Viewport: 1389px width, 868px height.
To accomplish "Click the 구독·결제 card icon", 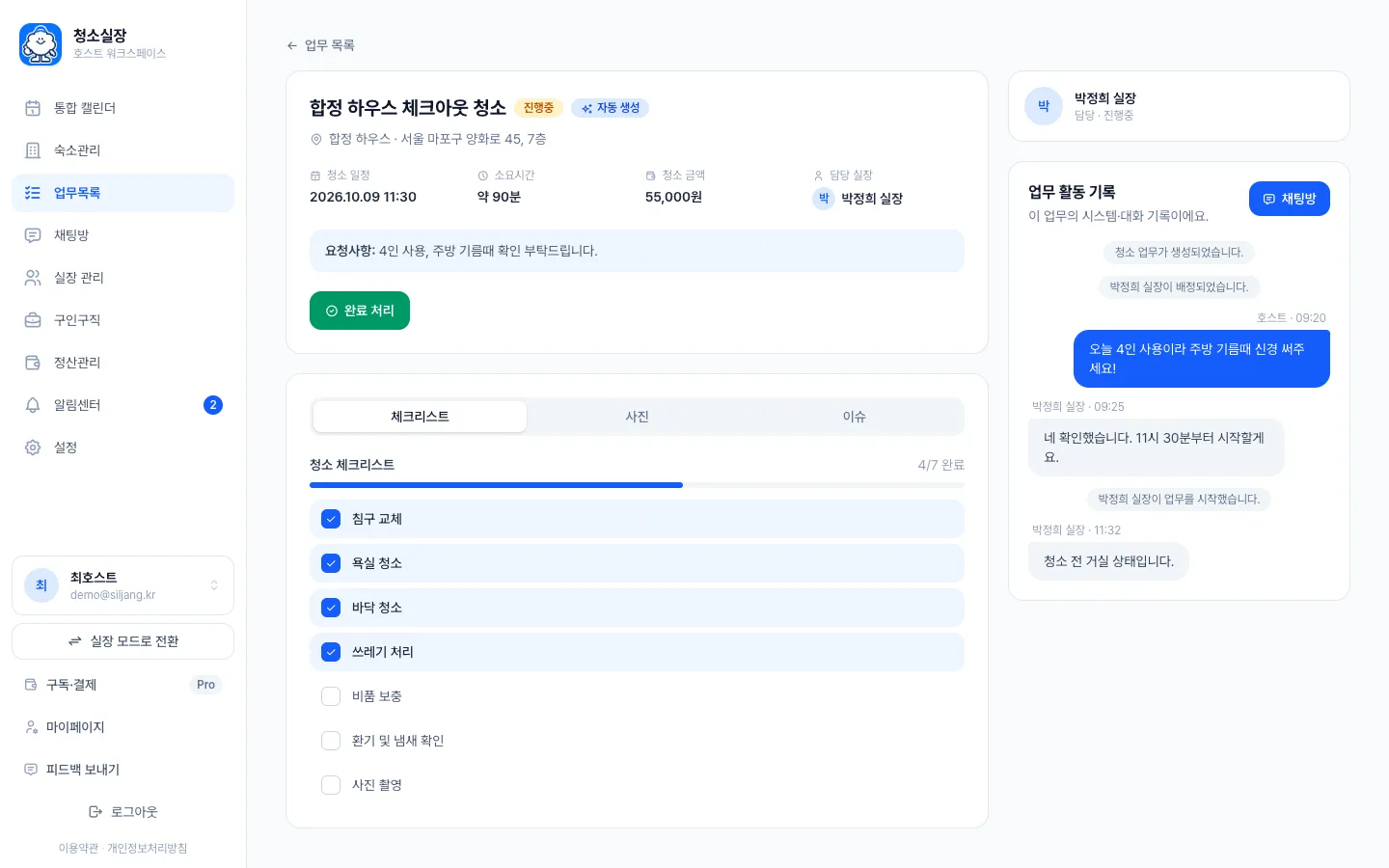I will [x=31, y=685].
